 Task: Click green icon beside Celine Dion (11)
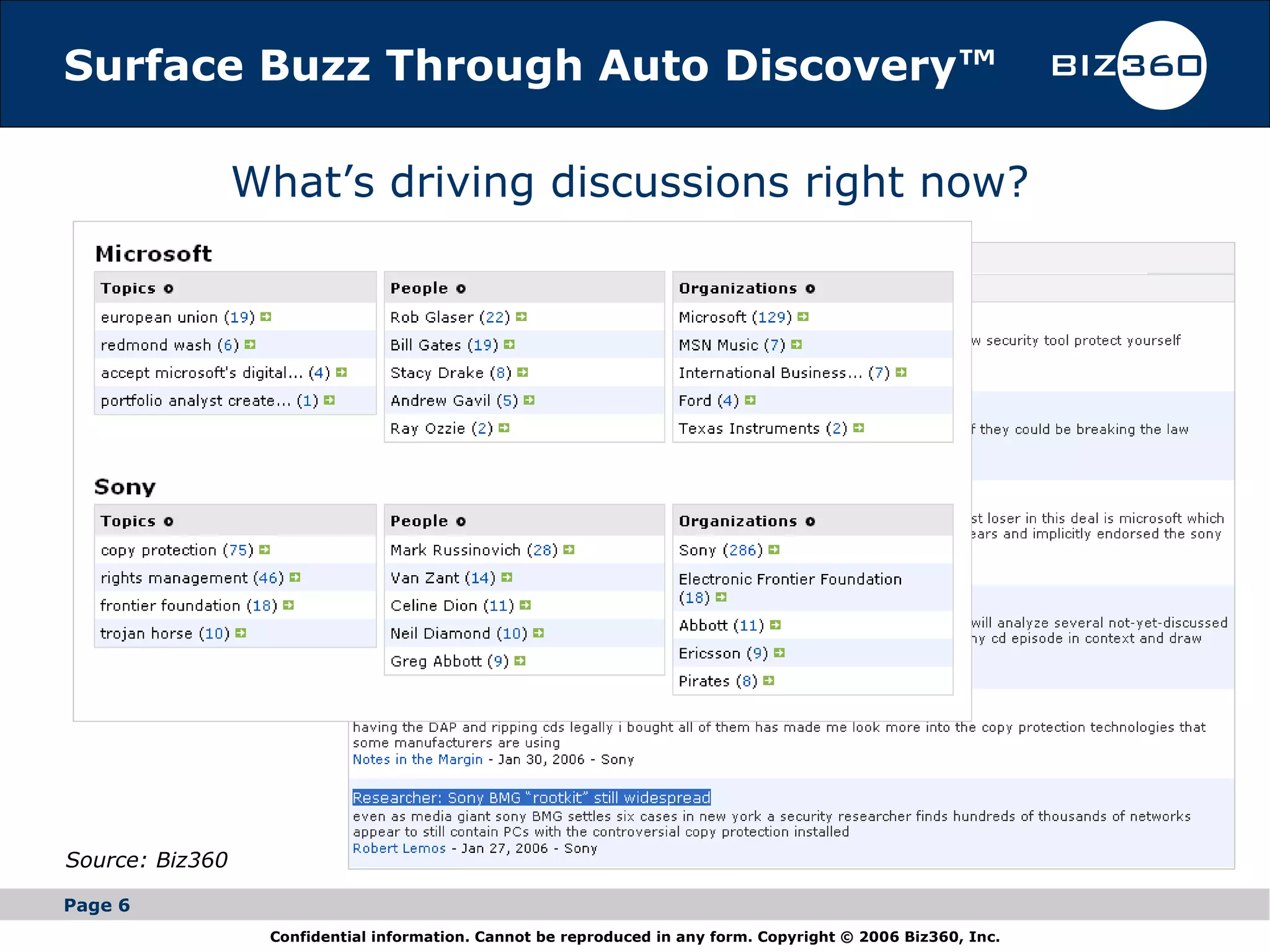coord(525,606)
